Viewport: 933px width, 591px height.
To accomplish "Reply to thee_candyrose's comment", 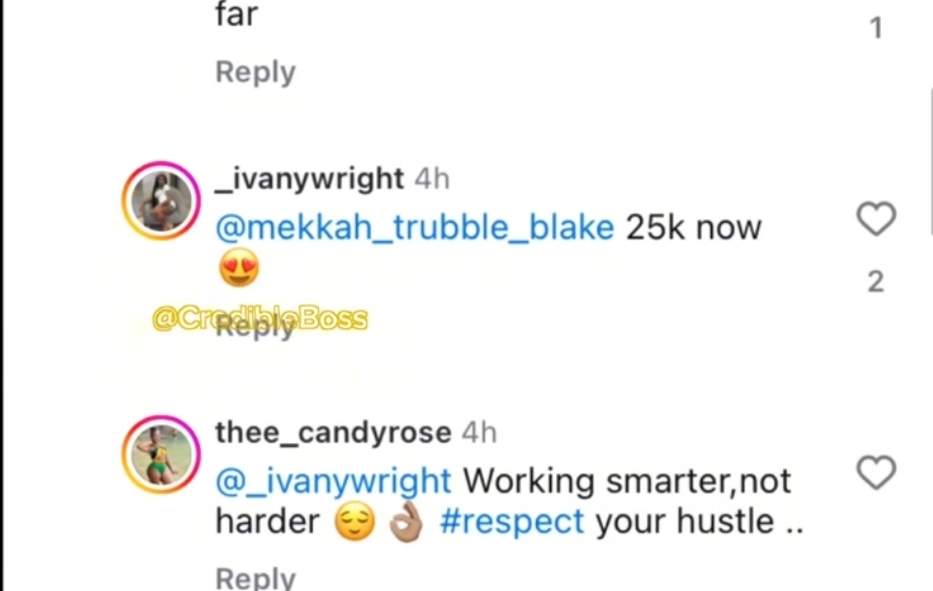I will pyautogui.click(x=255, y=578).
